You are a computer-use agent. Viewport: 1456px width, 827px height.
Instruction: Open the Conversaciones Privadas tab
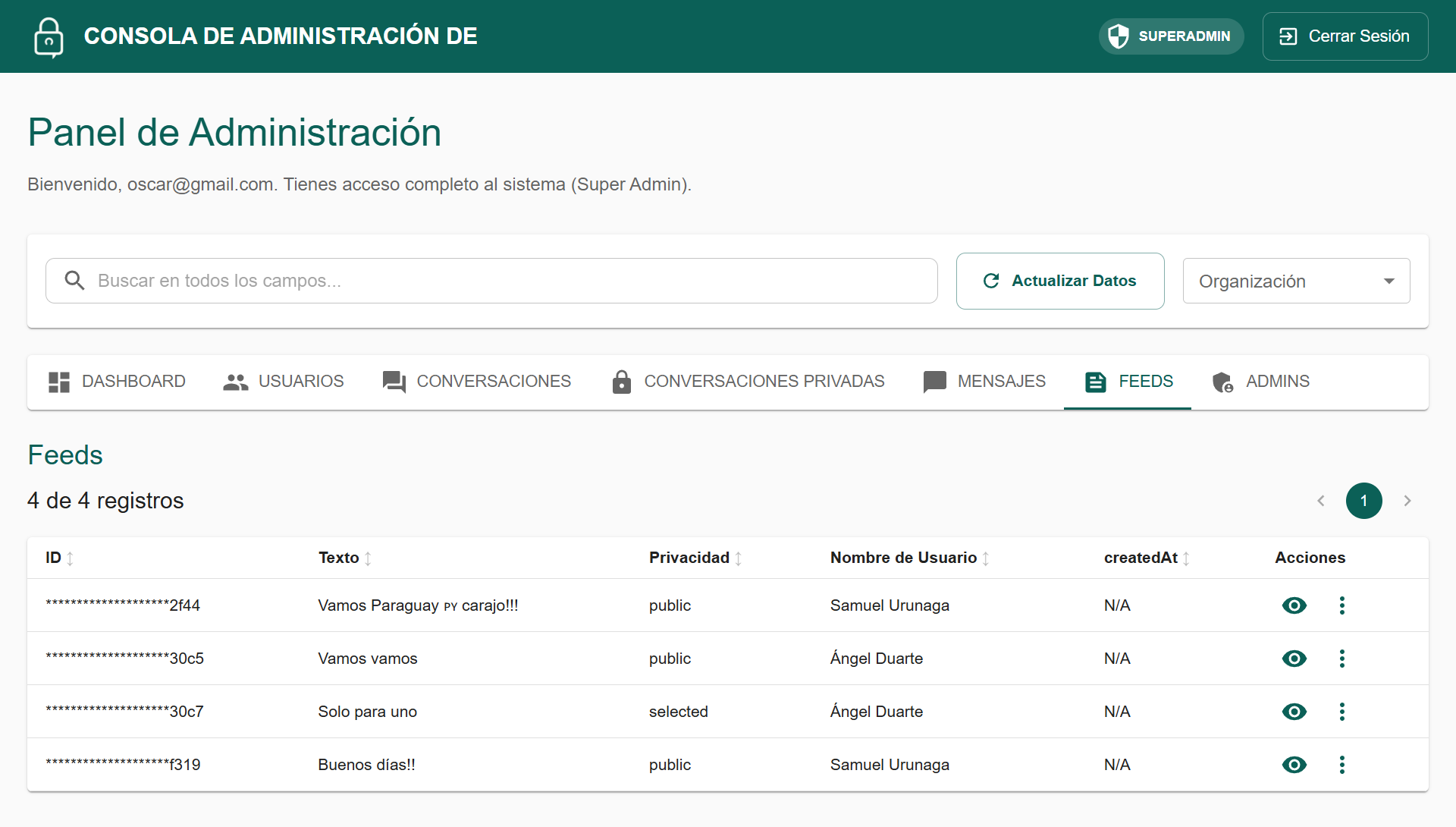[747, 382]
